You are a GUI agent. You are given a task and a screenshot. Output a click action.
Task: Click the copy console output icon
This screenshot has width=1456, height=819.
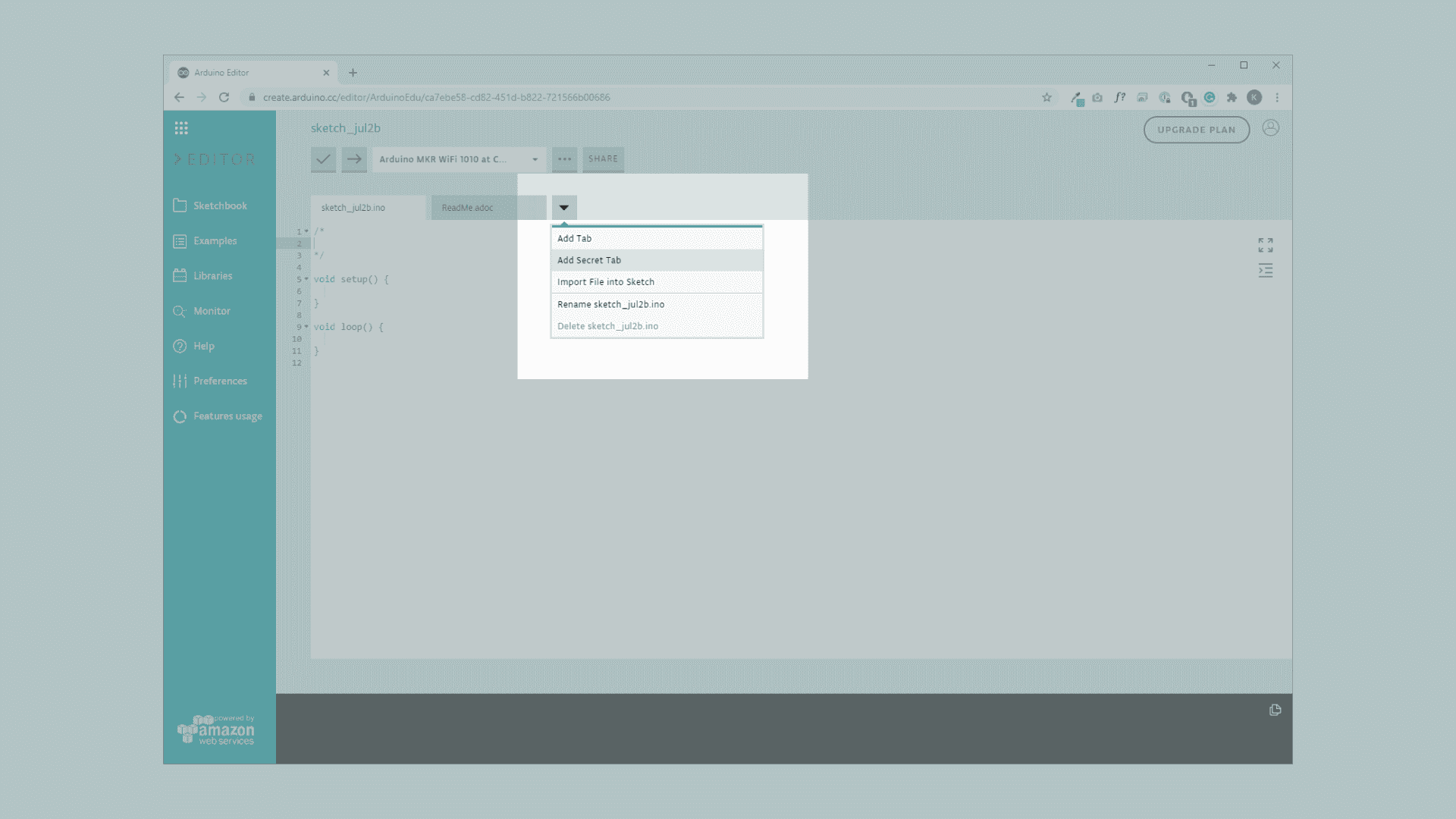coord(1275,711)
